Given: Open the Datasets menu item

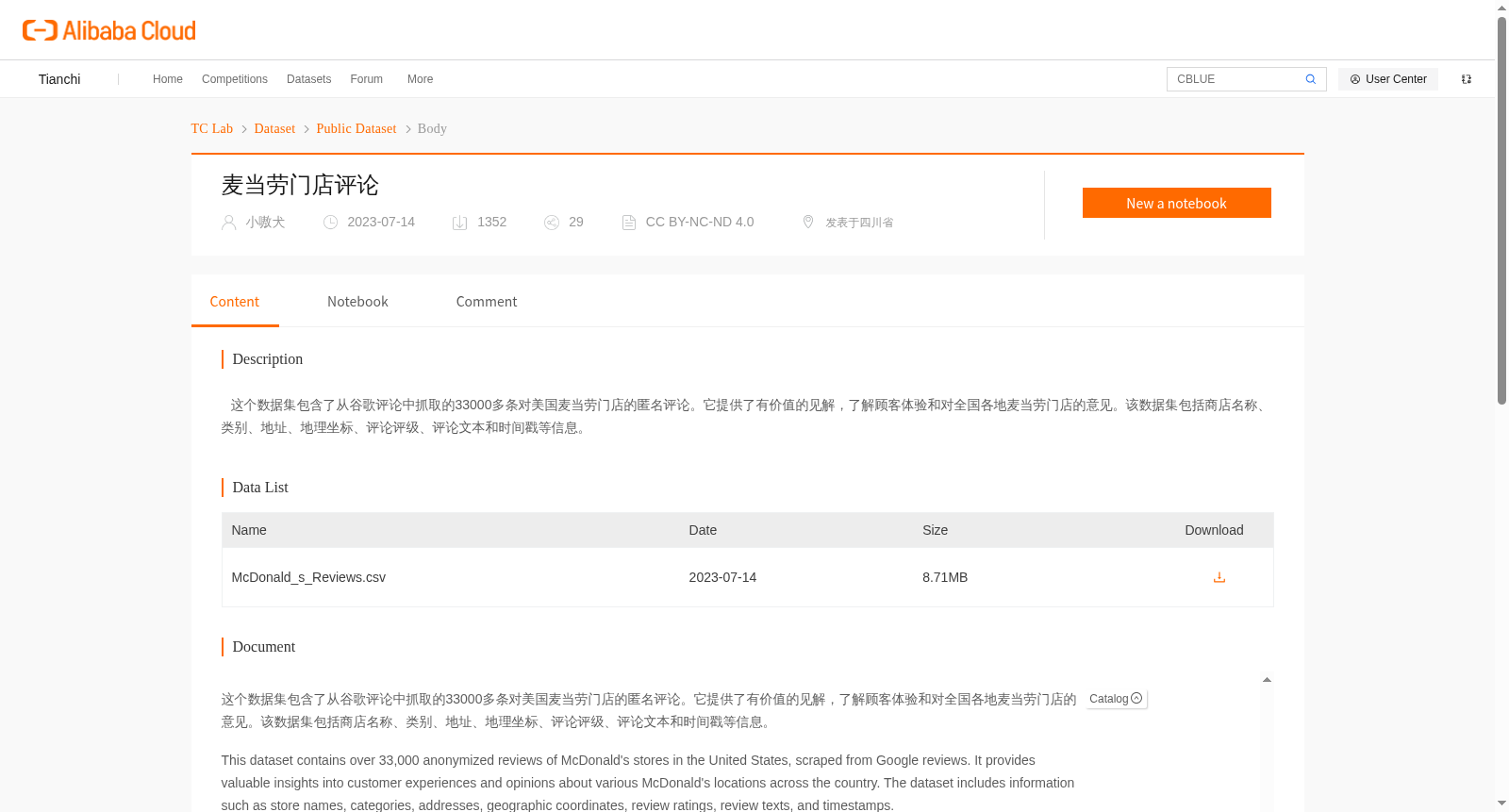Looking at the screenshot, I should point(309,79).
